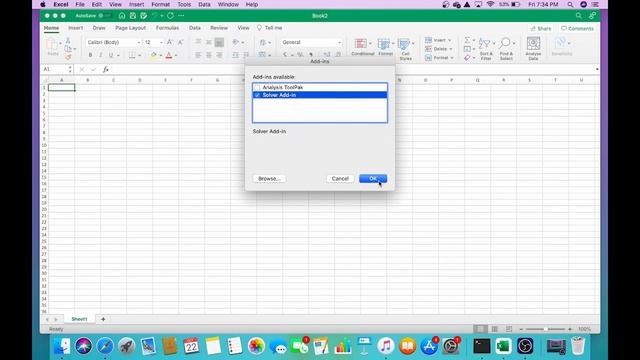Check the Analysis ToolPak add-in checkbox
The image size is (640, 360).
(x=257, y=87)
